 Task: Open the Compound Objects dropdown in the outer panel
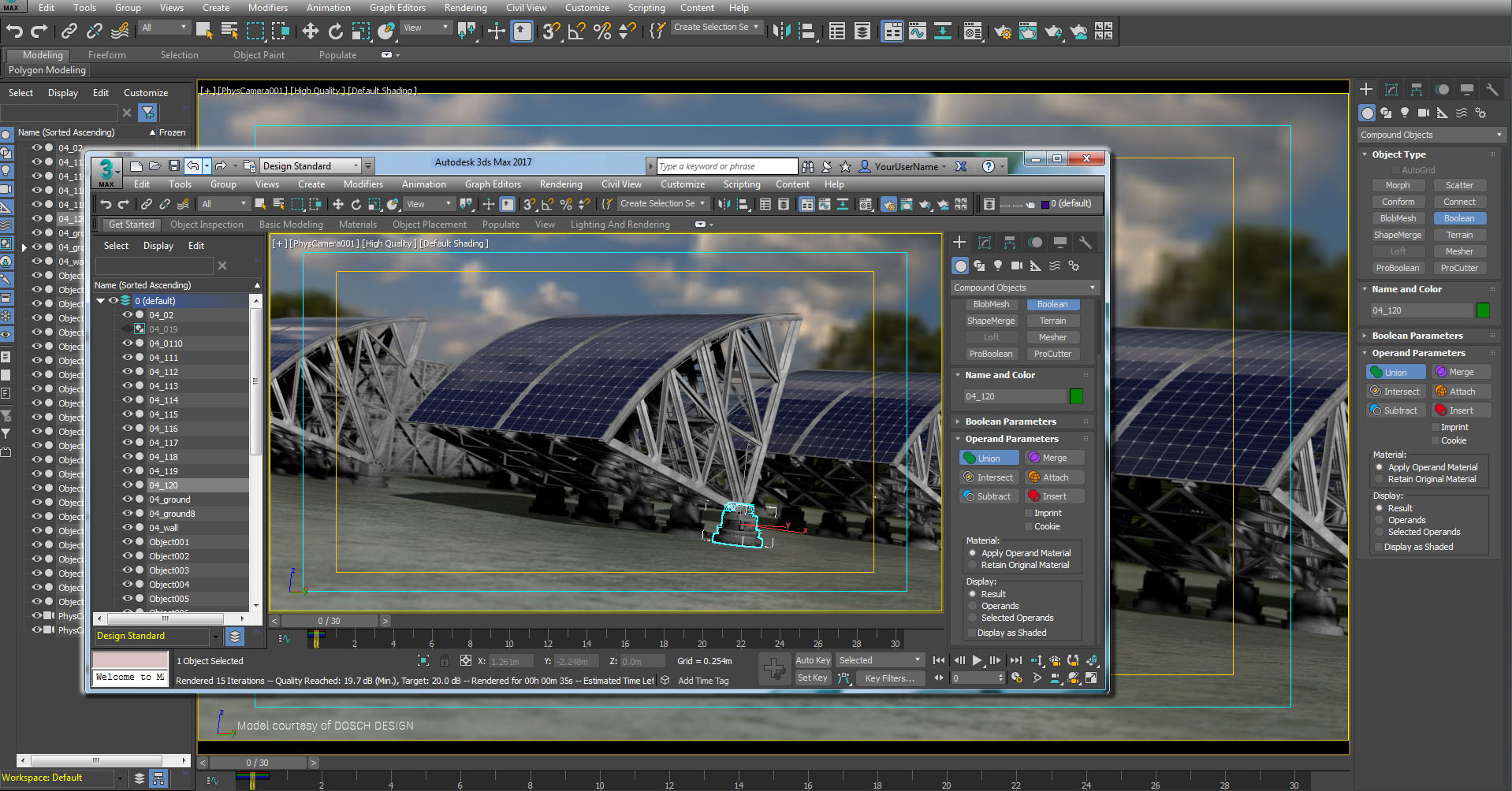coord(1430,135)
